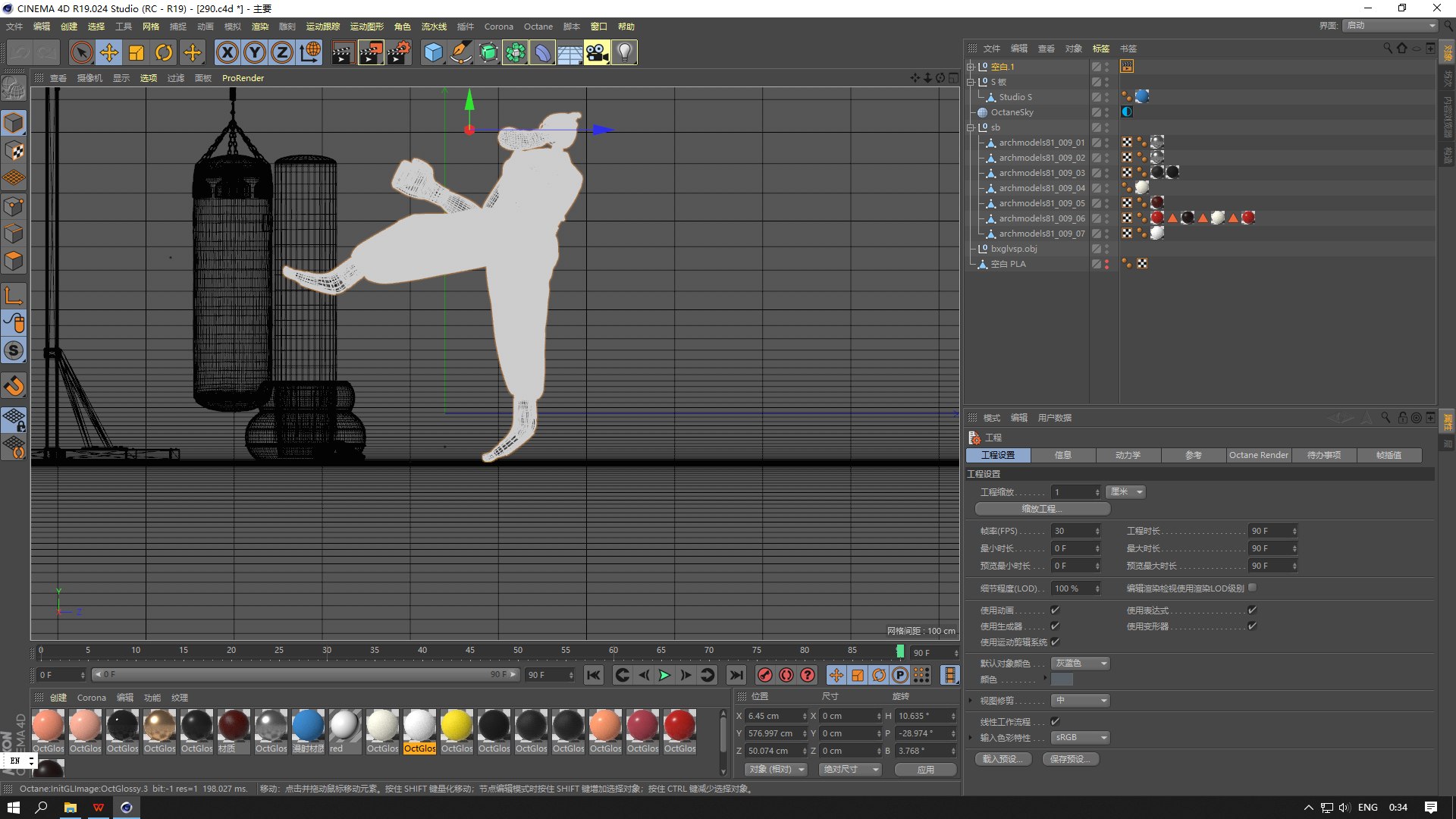Open the floor environment objects icon
Screen dimensions: 1456x819
point(570,53)
